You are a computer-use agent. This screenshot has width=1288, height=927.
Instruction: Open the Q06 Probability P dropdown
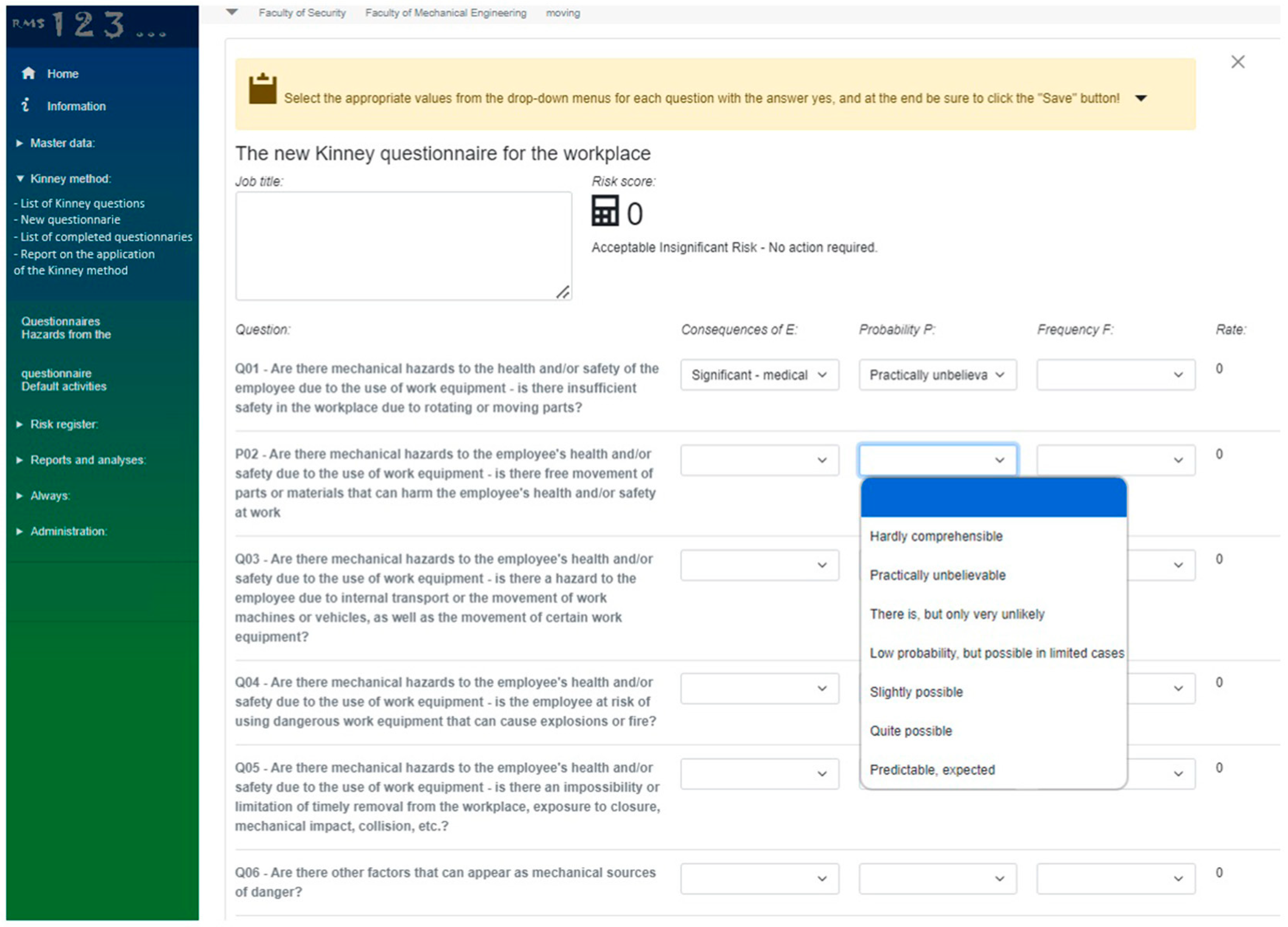pos(937,878)
